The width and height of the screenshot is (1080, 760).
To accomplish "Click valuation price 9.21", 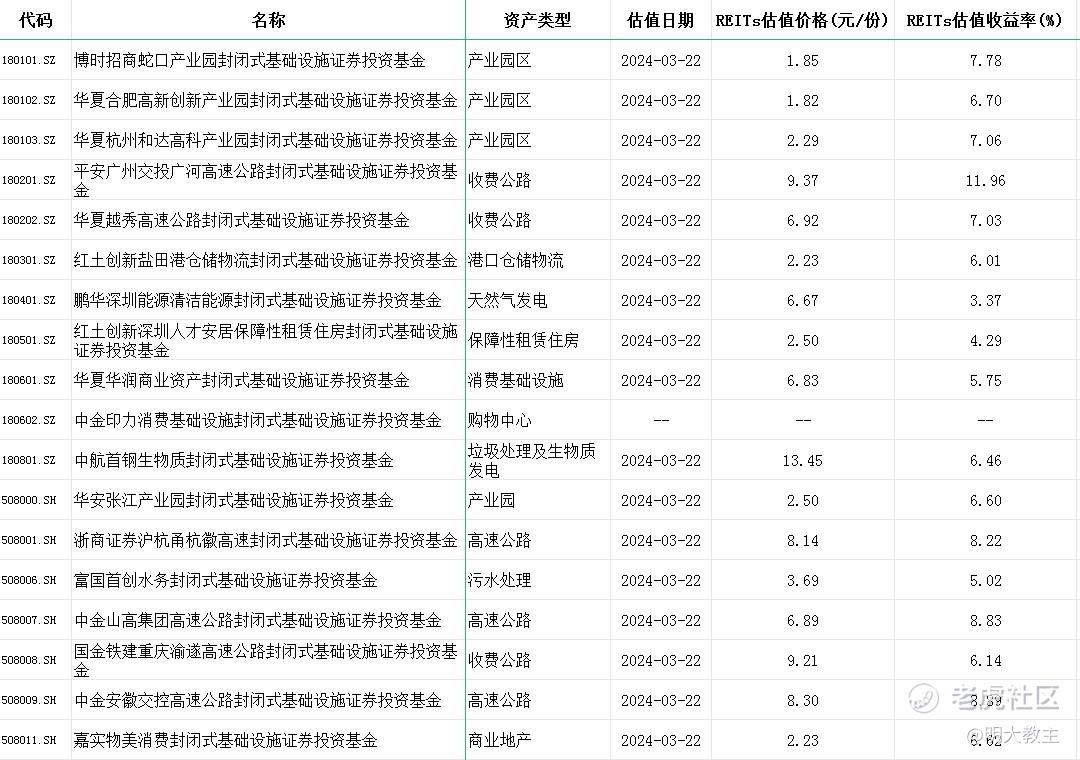I will tap(802, 659).
